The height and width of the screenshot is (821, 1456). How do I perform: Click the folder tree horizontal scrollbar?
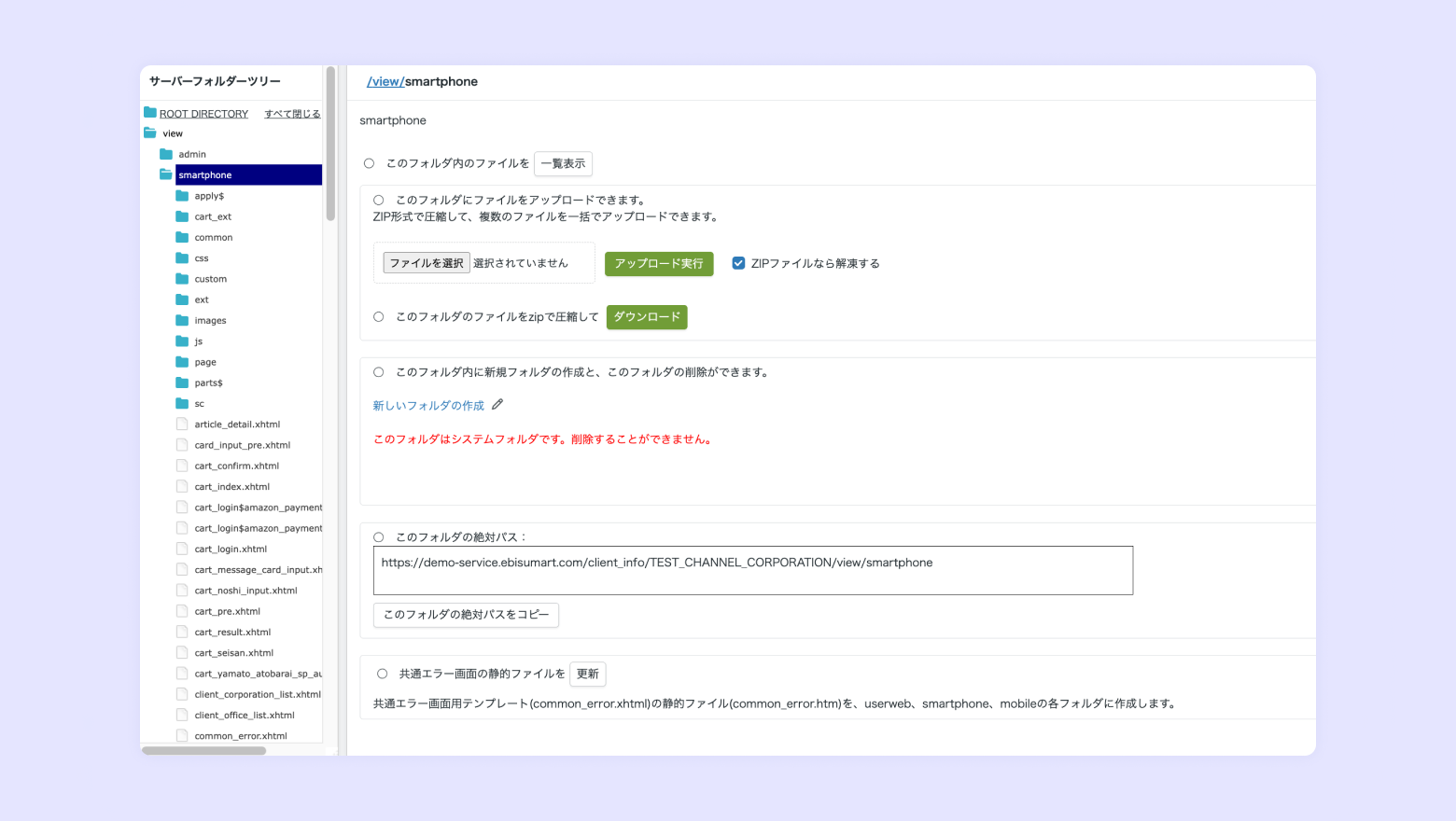[x=203, y=750]
